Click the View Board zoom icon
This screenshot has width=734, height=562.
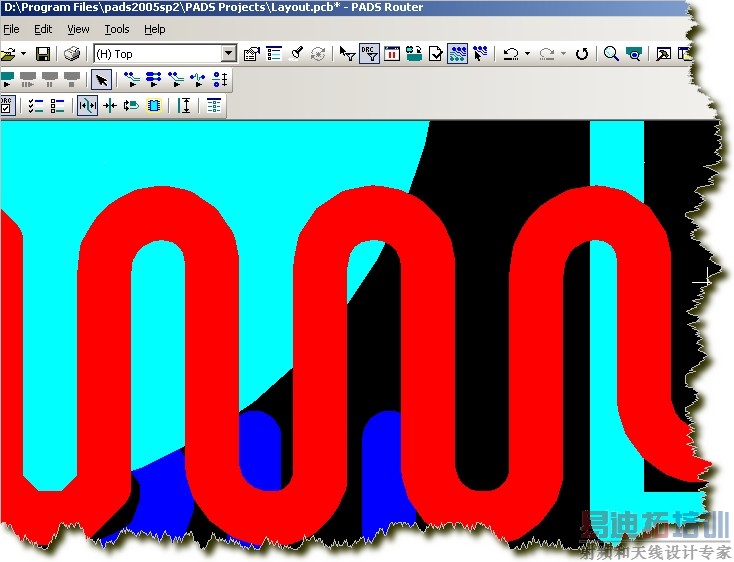(x=634, y=54)
